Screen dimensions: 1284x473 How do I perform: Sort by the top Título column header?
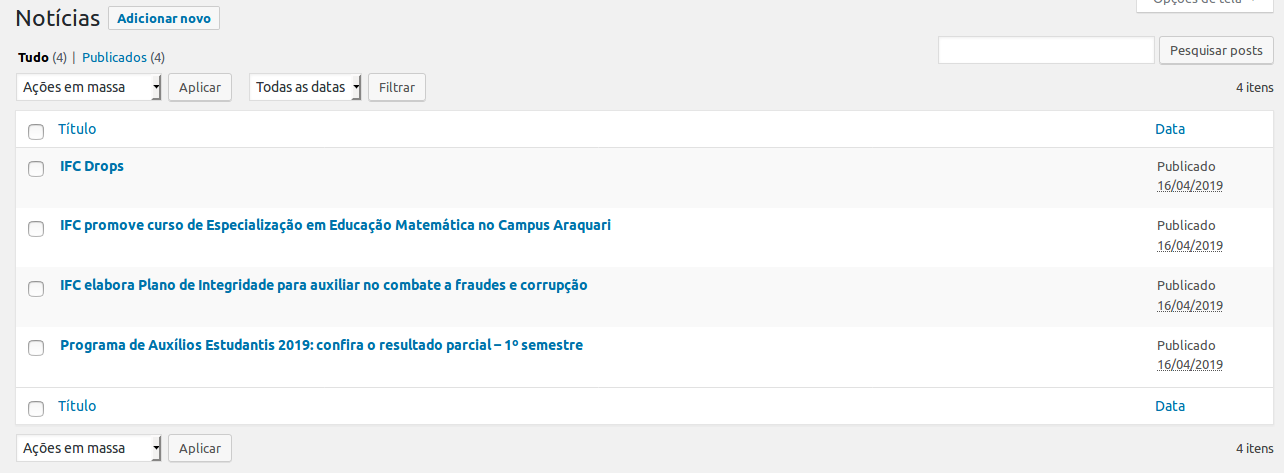[77, 129]
